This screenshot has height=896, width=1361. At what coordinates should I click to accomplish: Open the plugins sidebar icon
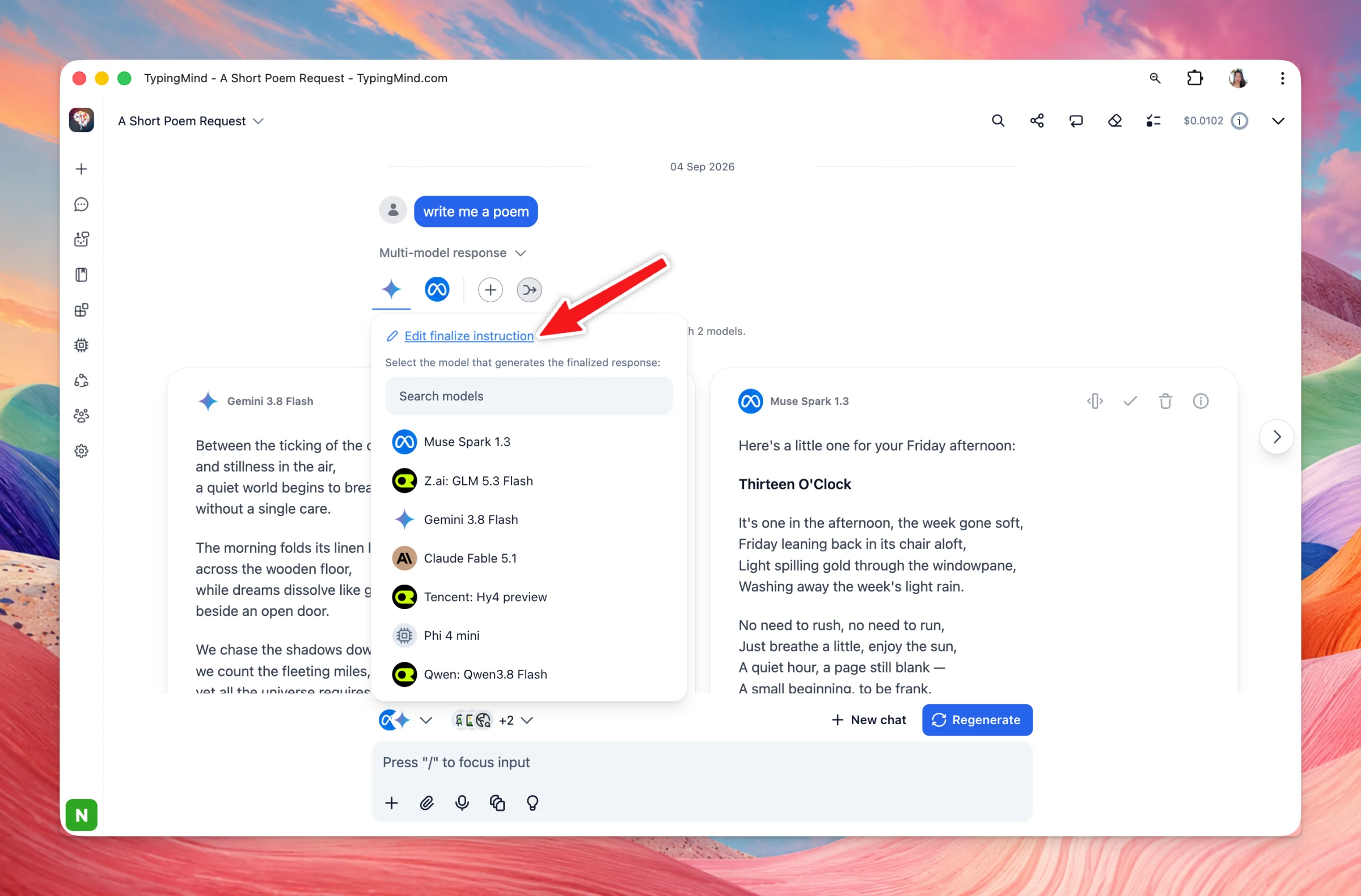point(81,310)
